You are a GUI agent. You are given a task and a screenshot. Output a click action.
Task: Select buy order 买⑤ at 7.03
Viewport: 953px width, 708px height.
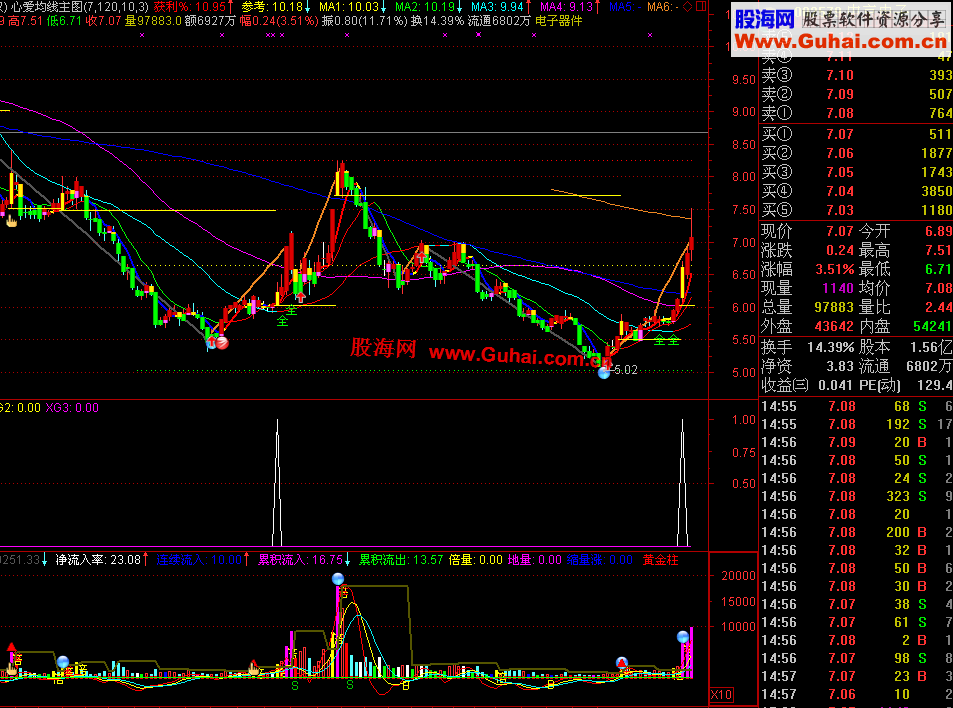[x=856, y=210]
